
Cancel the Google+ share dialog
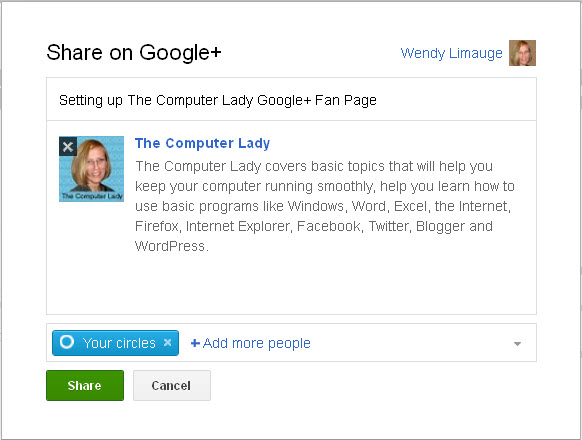coord(172,385)
